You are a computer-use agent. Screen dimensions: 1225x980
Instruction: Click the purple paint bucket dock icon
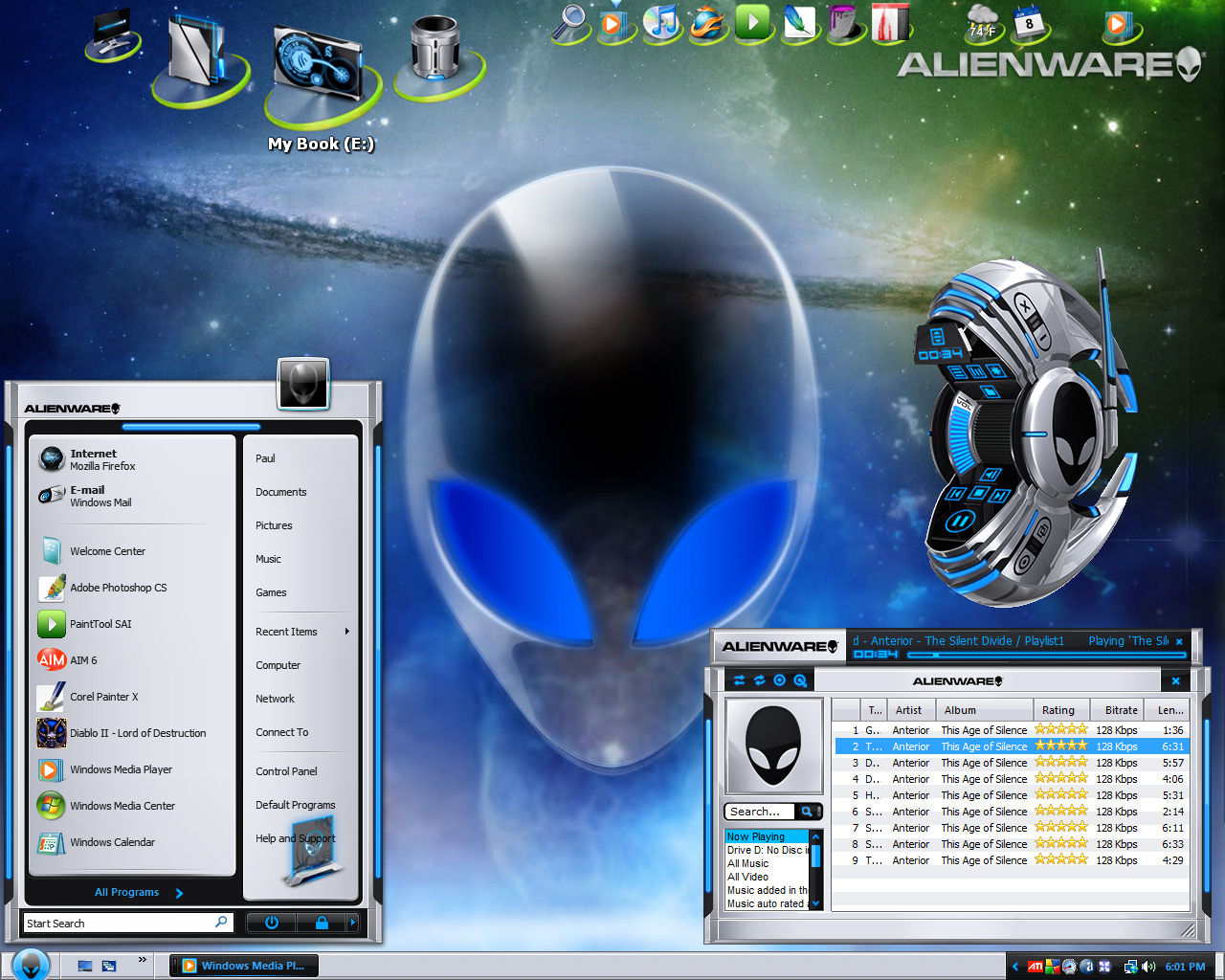(846, 22)
